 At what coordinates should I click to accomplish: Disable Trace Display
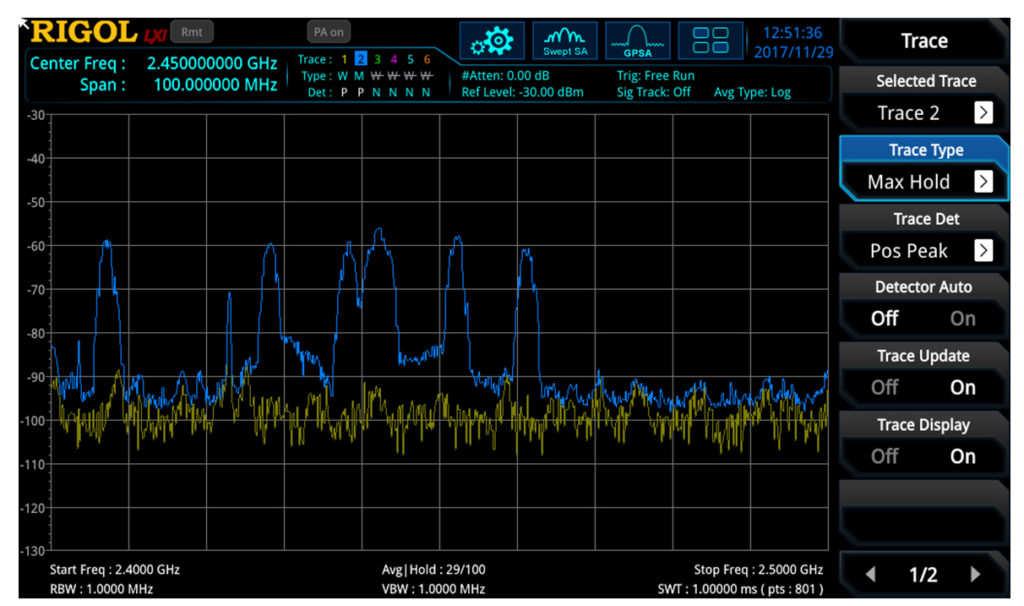(x=884, y=456)
